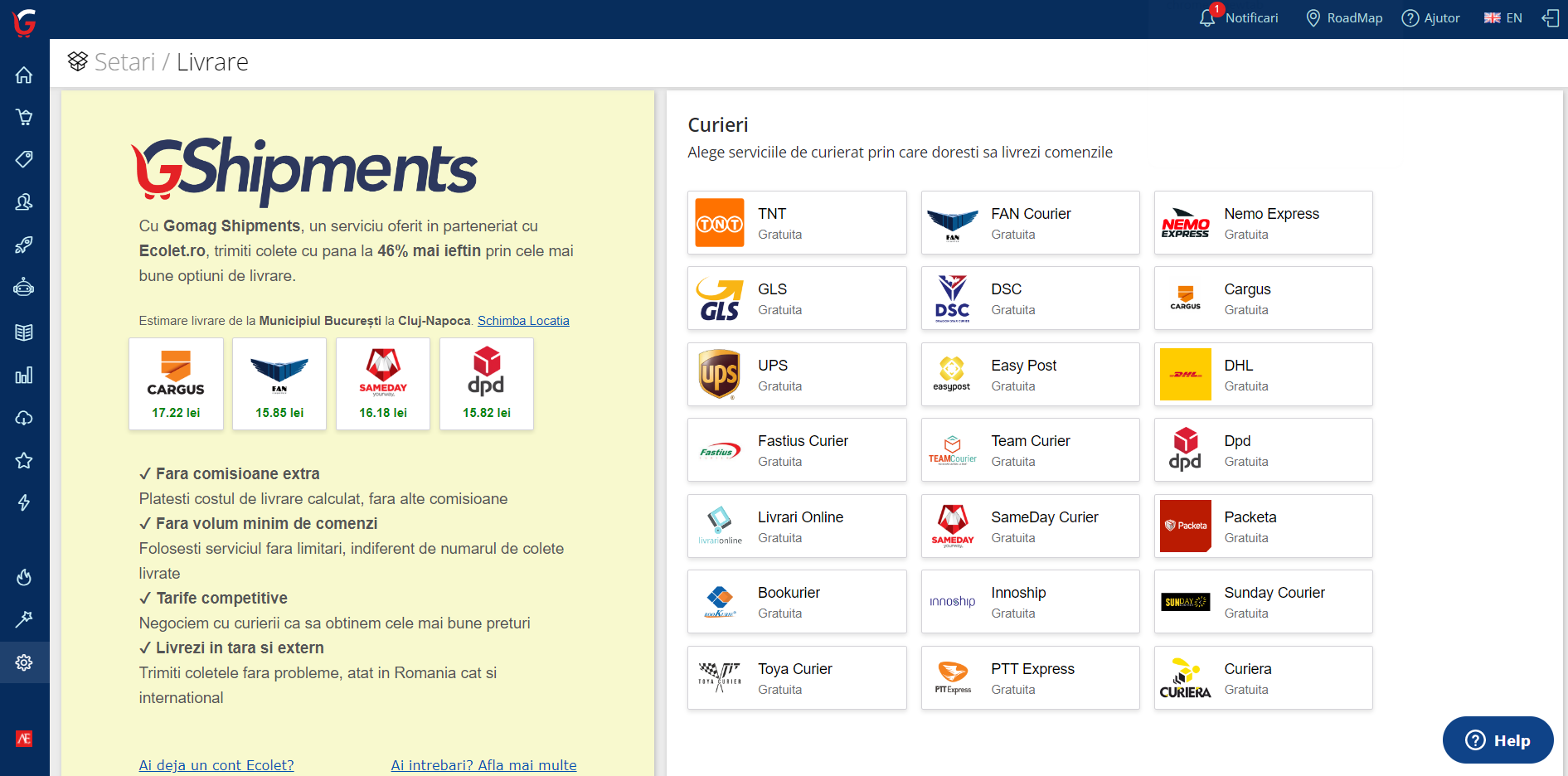Click the red AE badge icon
Screen dimensions: 1568x776
pyautogui.click(x=24, y=739)
